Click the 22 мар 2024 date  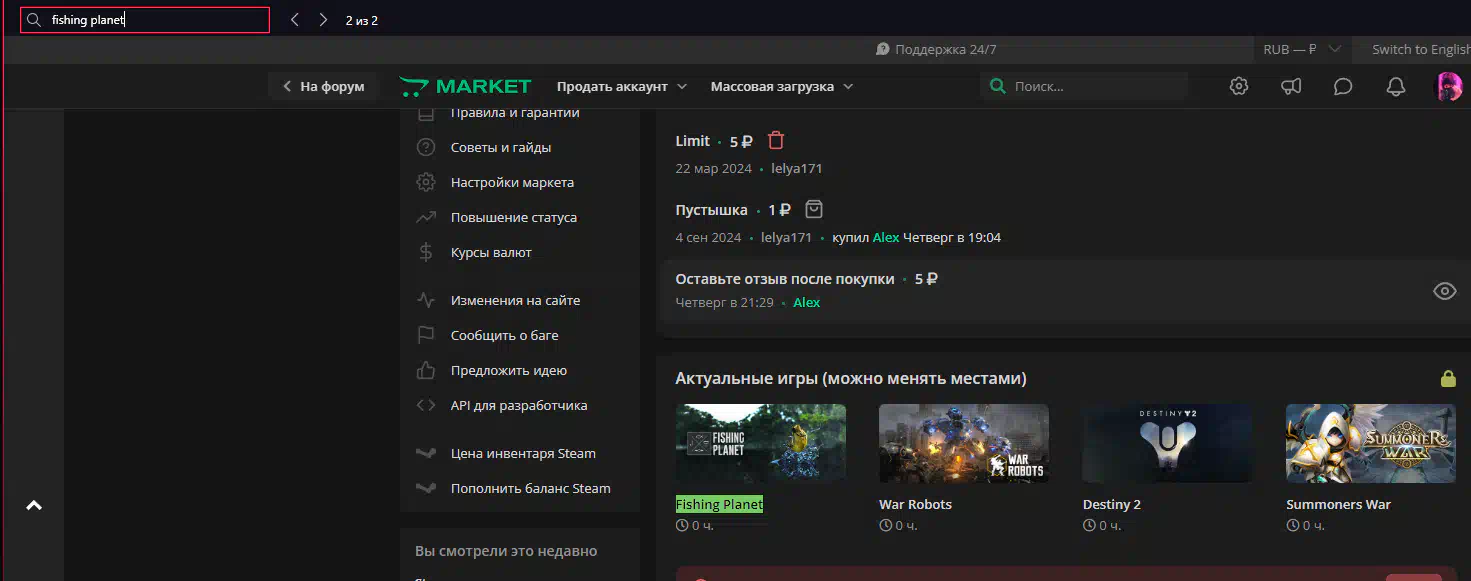(x=713, y=168)
